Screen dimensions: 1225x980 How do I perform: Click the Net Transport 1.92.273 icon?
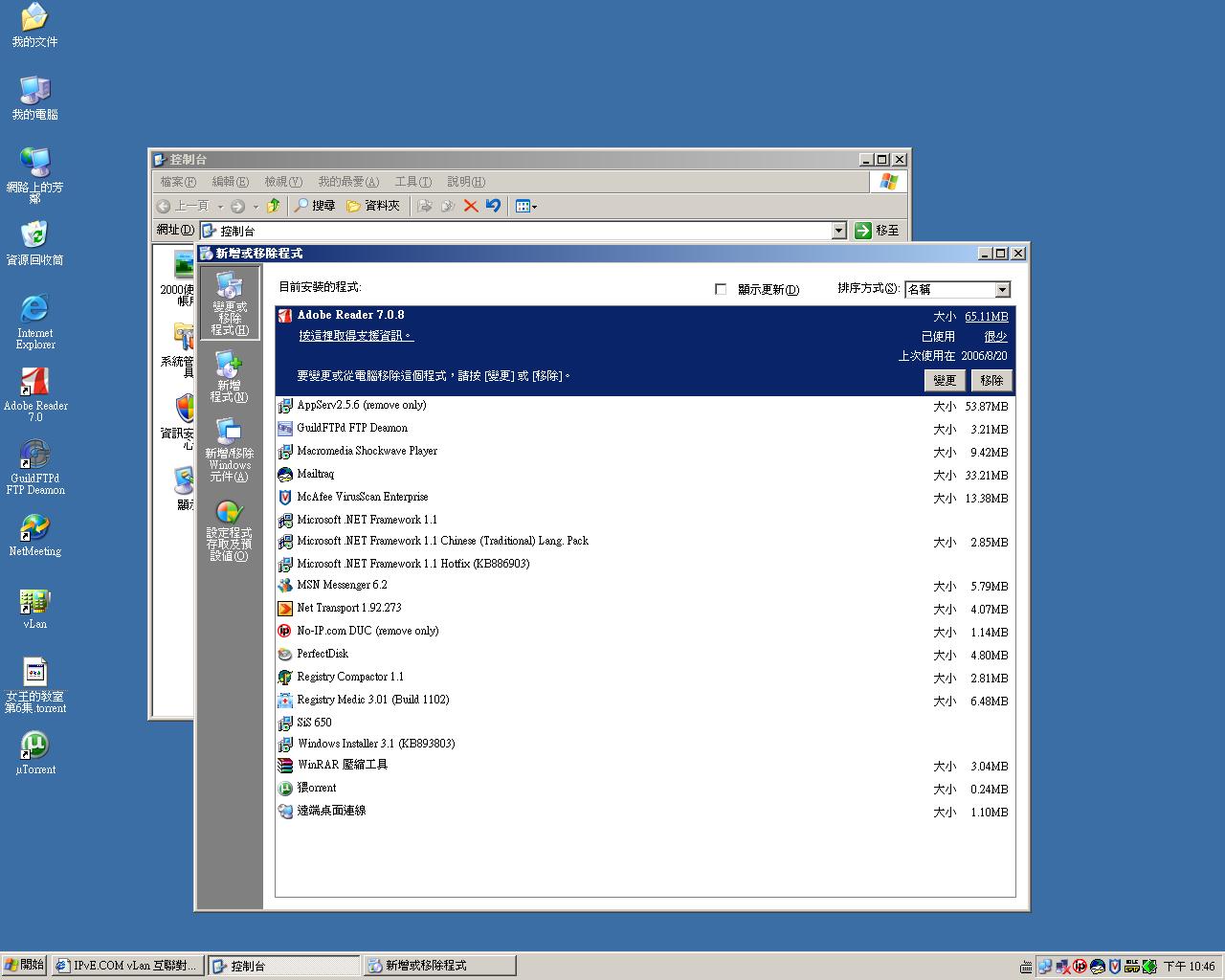pyautogui.click(x=284, y=609)
